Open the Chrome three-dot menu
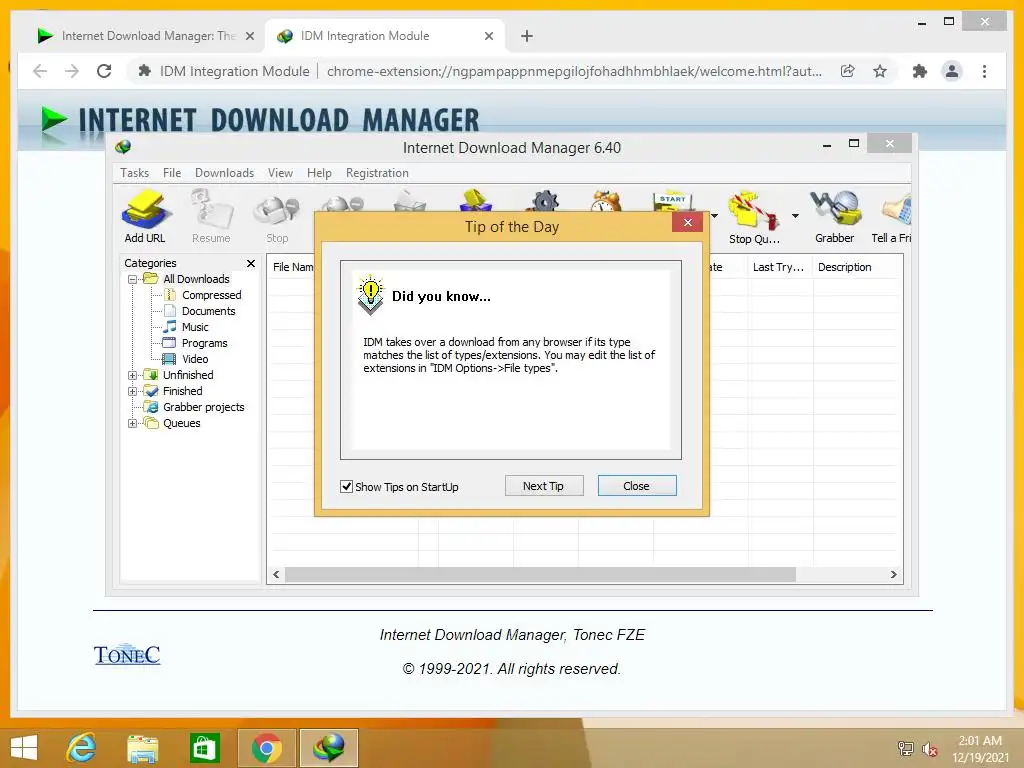The image size is (1024, 768). click(x=984, y=71)
